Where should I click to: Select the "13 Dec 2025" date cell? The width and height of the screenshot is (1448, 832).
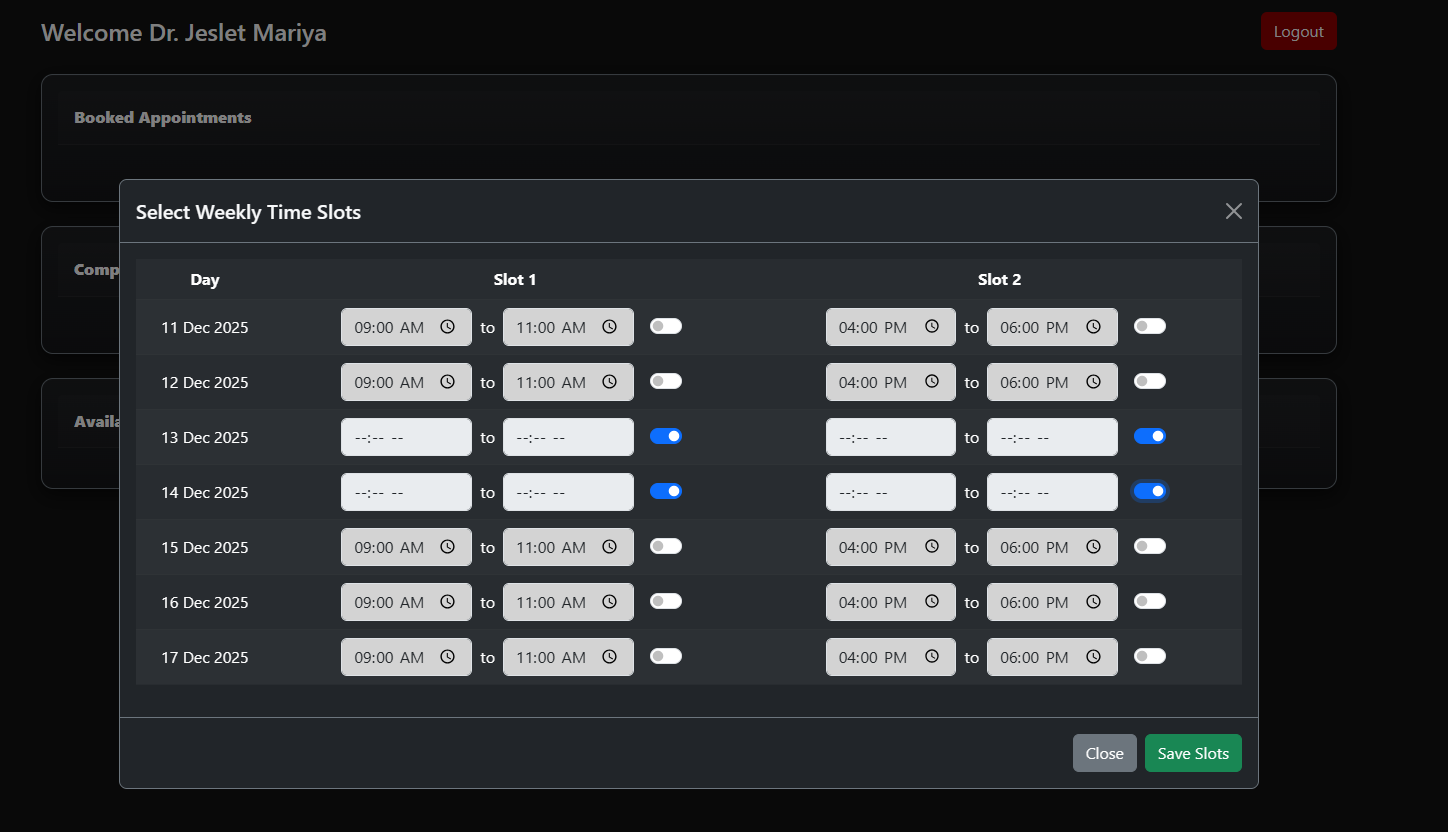(205, 437)
